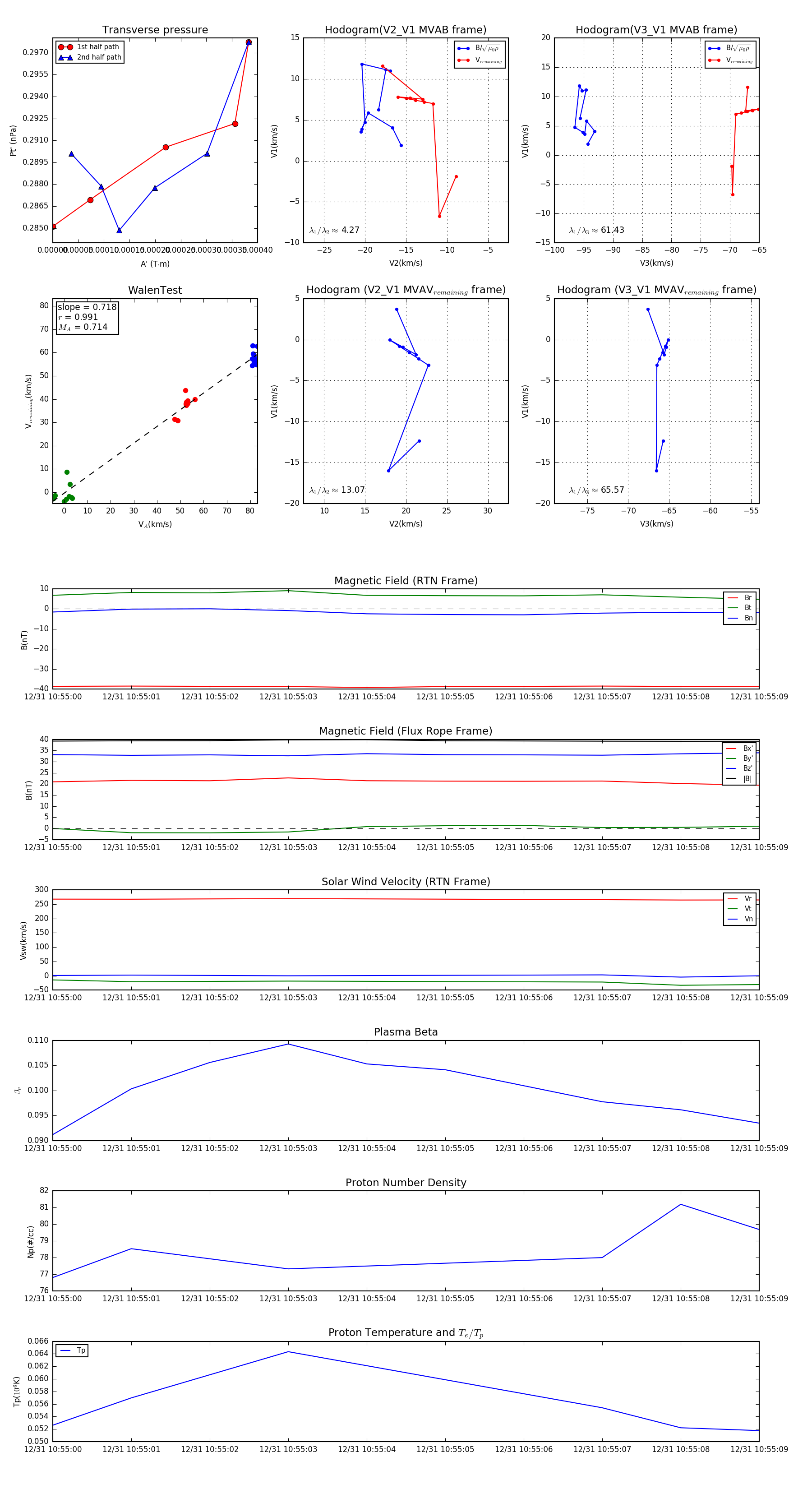
Task: Click the WalenTest slope statistics box
Action: [x=87, y=317]
